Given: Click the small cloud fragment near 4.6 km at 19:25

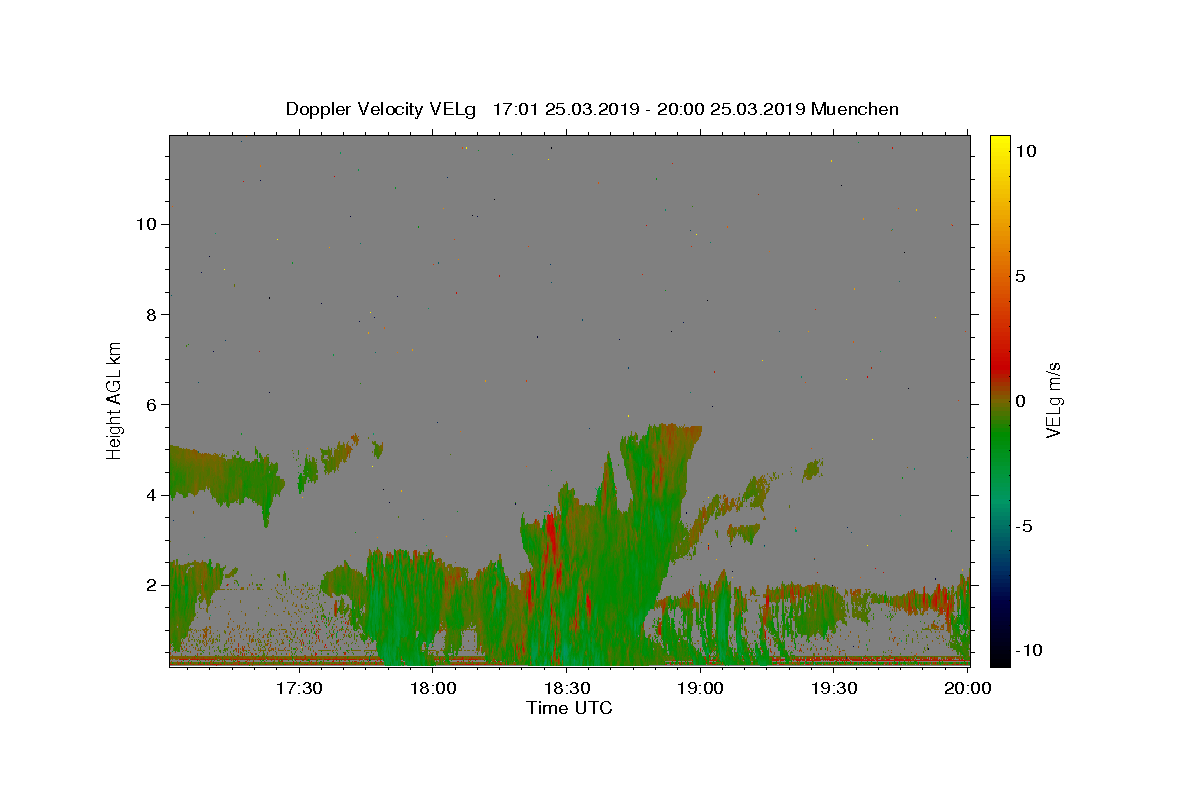Looking at the screenshot, I should [x=812, y=469].
